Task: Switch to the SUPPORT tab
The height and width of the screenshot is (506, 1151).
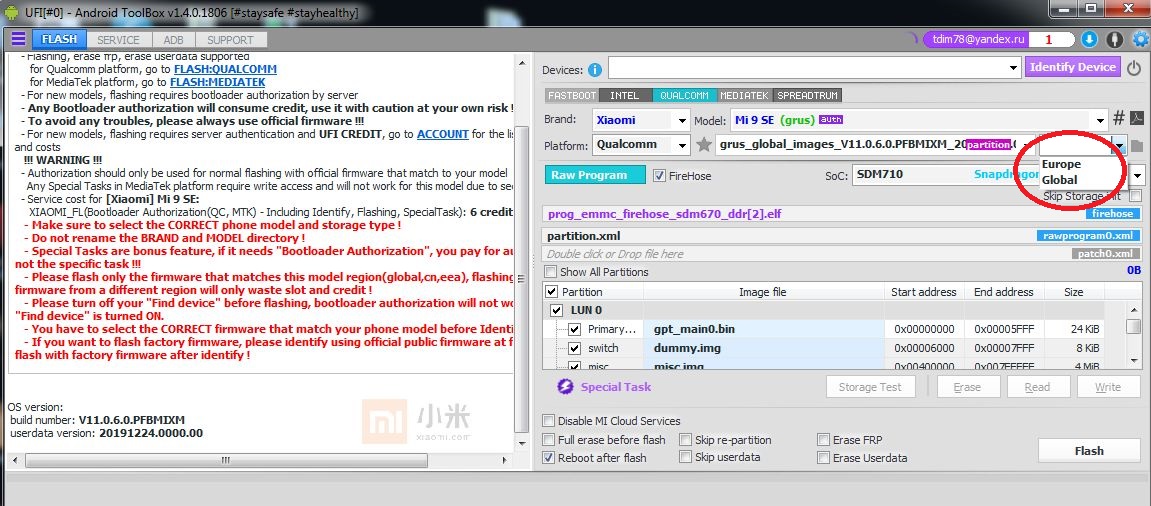Action: (230, 40)
